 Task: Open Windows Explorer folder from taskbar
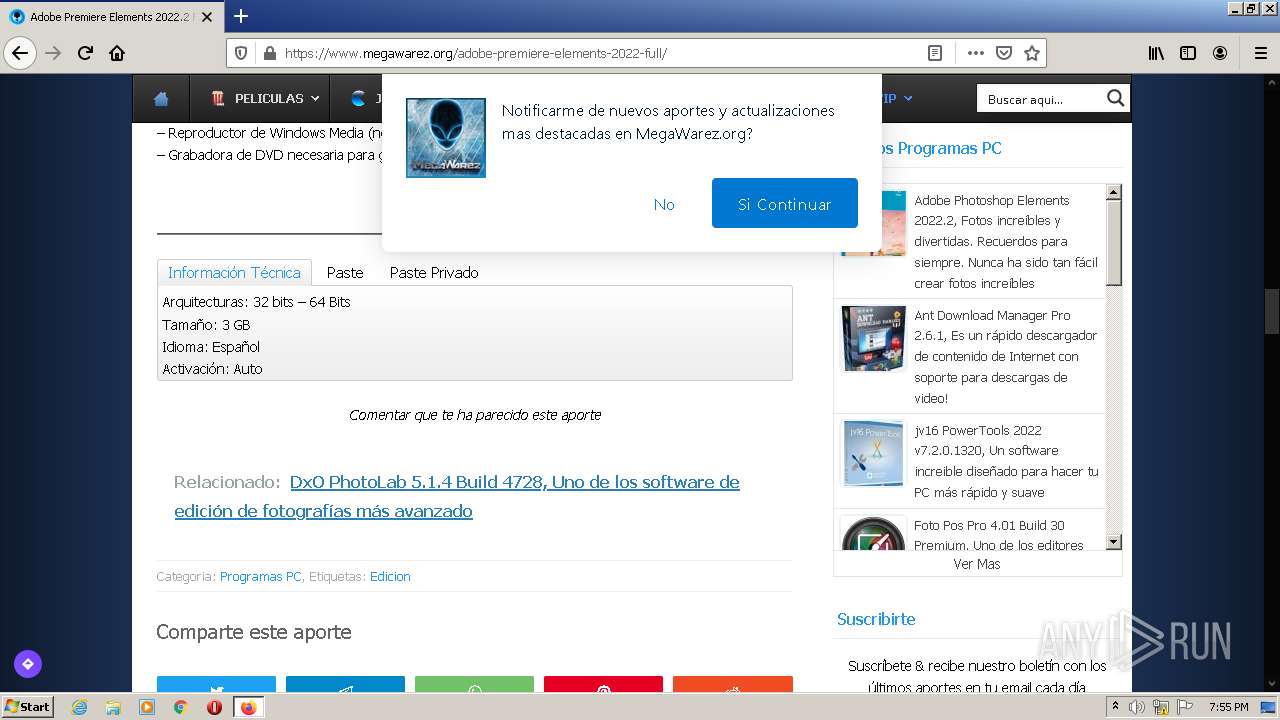click(x=113, y=707)
